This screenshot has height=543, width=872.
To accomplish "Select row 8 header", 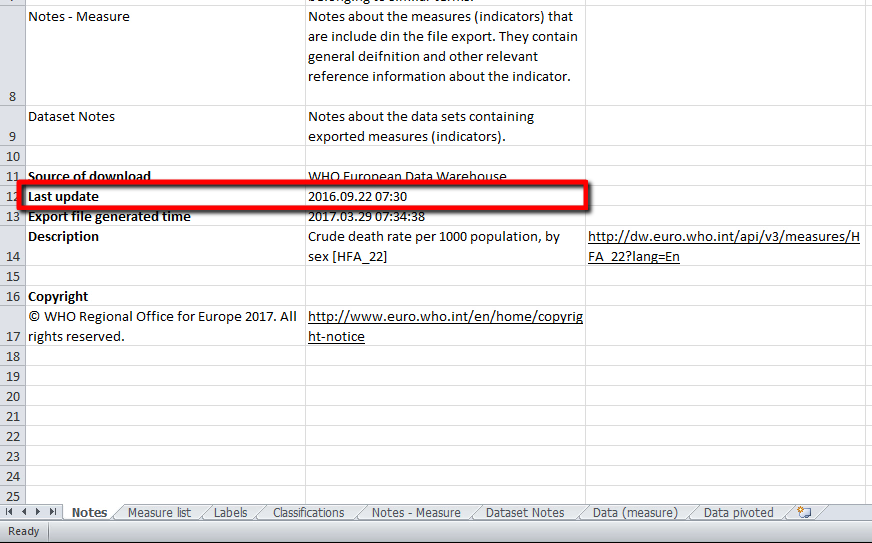I will tap(13, 56).
